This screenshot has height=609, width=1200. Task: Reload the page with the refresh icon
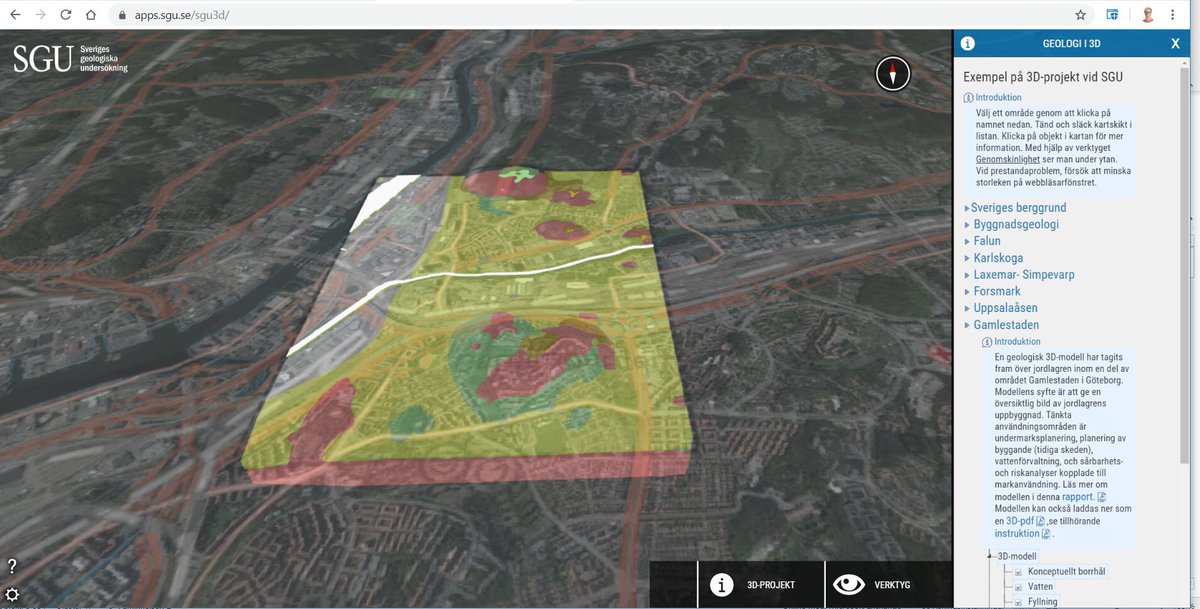(x=66, y=15)
